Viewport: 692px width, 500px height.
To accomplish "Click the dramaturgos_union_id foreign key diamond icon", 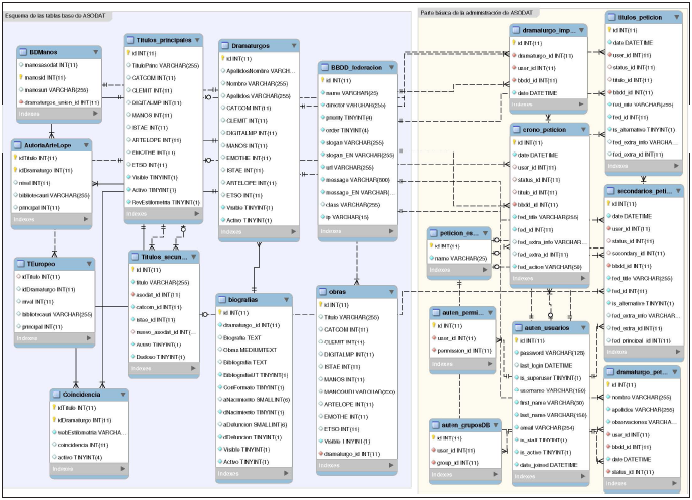I will [x=22, y=102].
